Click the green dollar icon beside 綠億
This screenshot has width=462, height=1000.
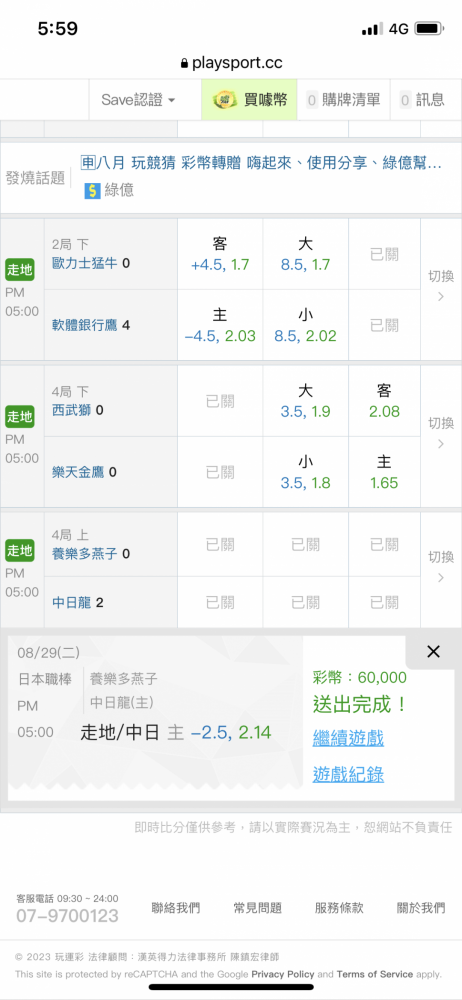(92, 190)
